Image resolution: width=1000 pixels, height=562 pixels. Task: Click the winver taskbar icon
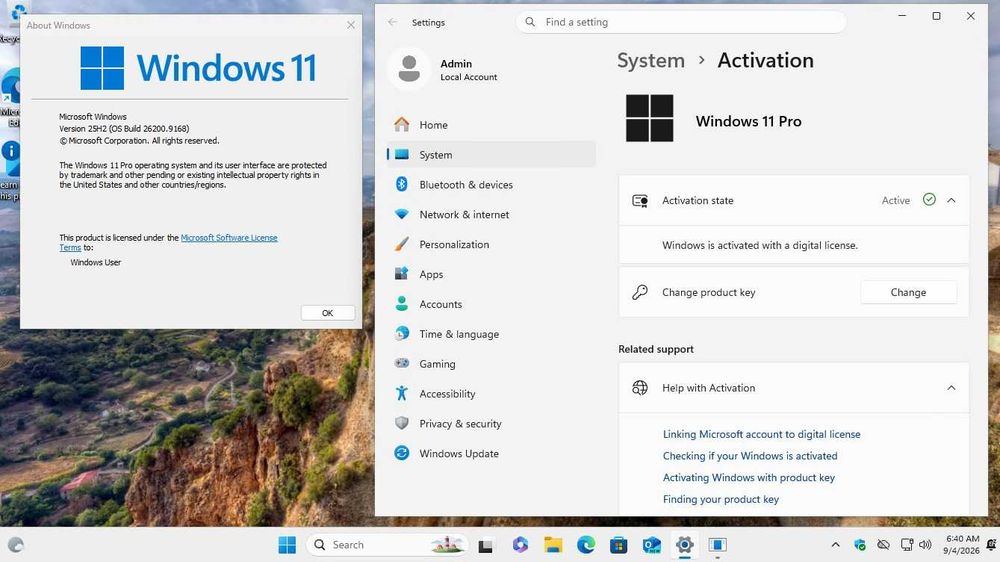[717, 545]
